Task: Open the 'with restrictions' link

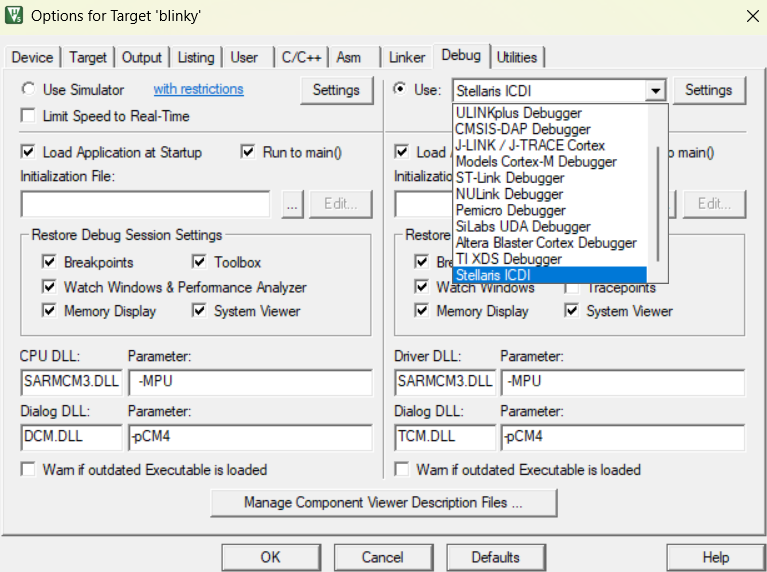Action: (x=198, y=89)
